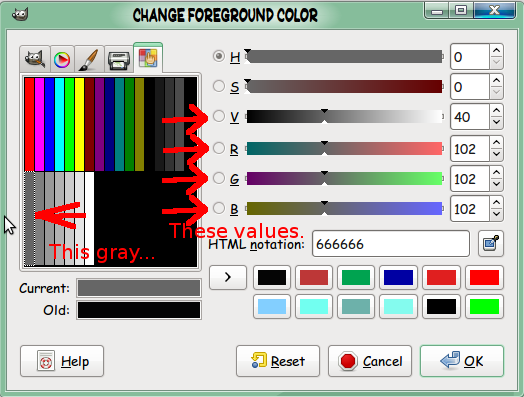Choose the bright green history swatch
Viewport: 524px width, 397px height.
pos(484,306)
